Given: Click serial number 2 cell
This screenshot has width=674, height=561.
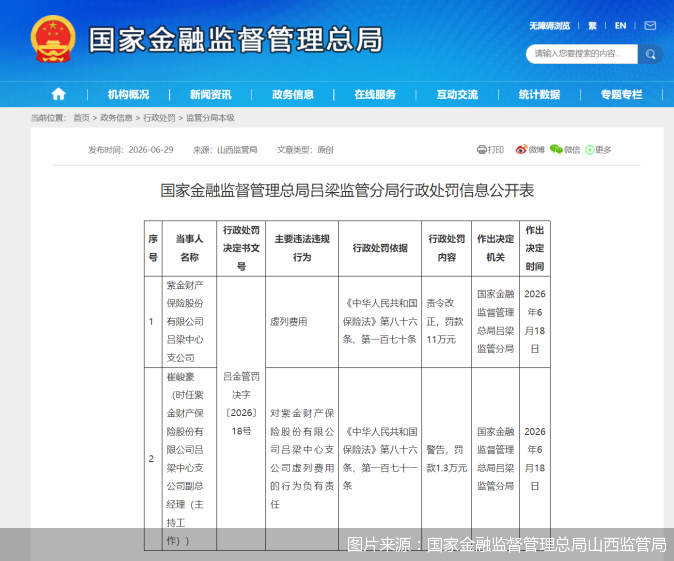Looking at the screenshot, I should point(153,459).
